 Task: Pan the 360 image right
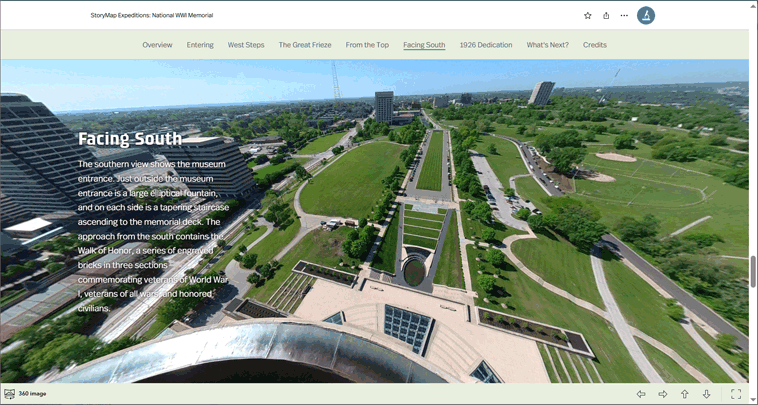[663, 394]
